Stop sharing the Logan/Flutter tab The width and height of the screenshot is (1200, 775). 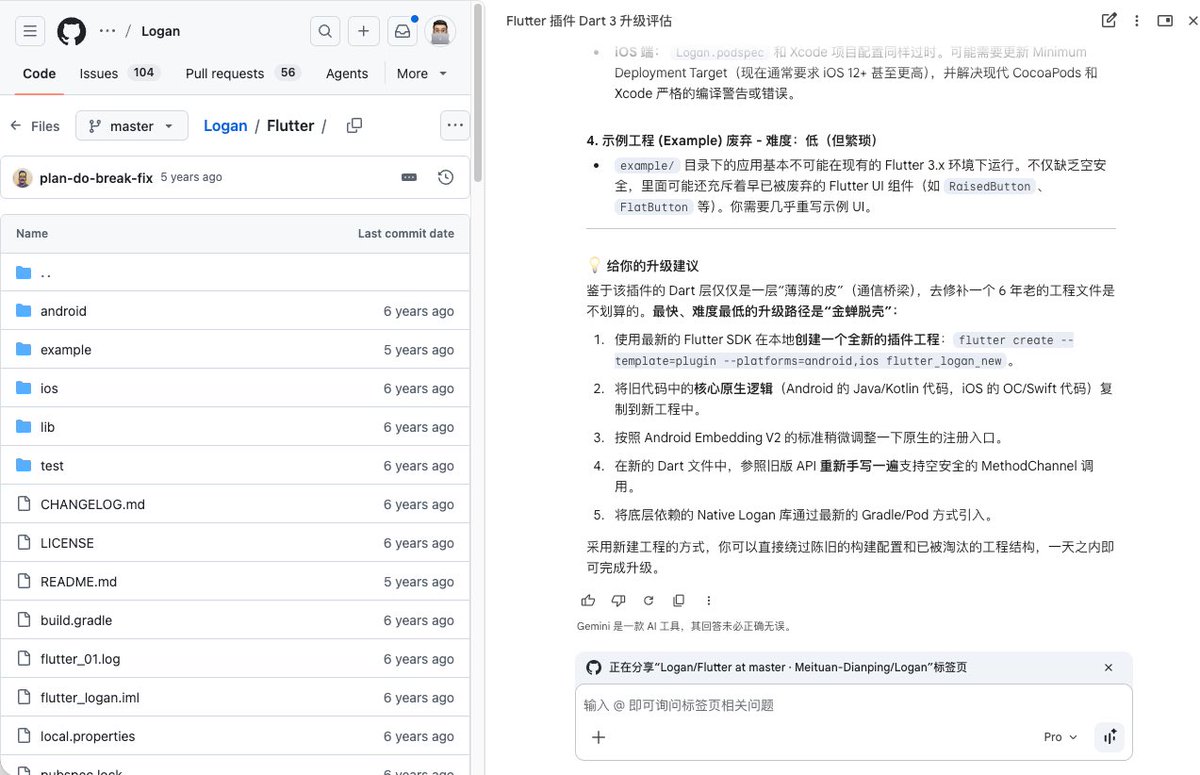(x=1108, y=667)
